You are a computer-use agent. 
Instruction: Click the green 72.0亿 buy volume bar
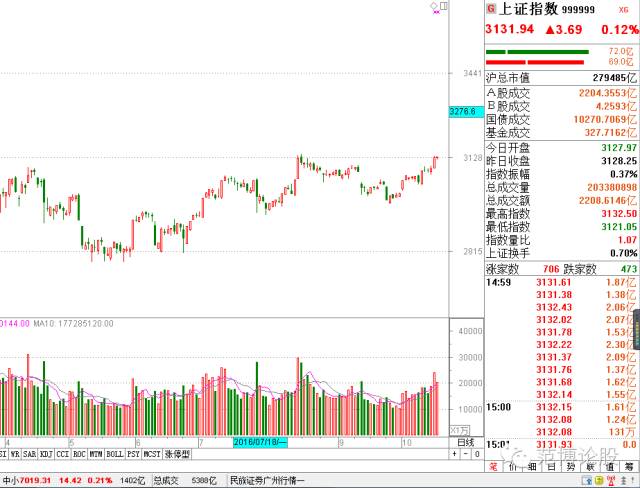[x=537, y=52]
